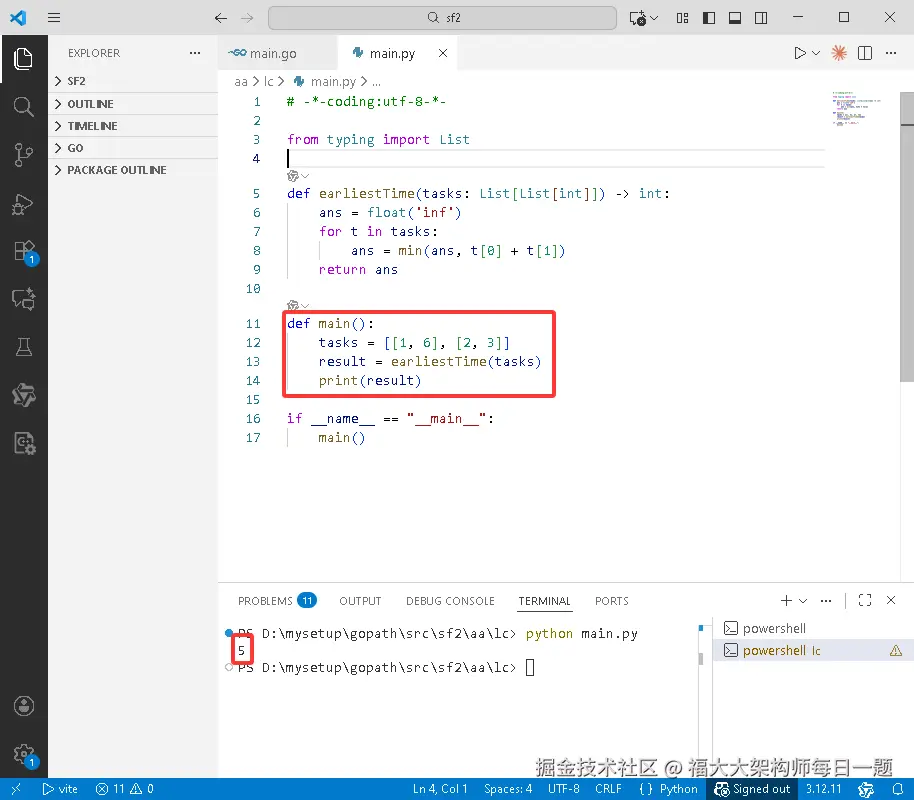
Task: Click the sf2 command center search box
Action: [442, 18]
